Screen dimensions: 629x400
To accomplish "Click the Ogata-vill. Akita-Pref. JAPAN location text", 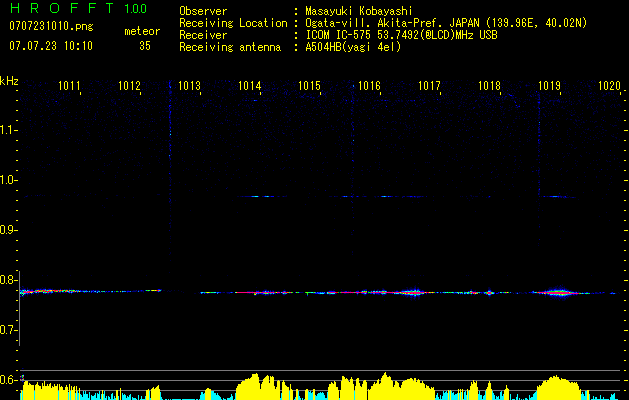I will [x=446, y=23].
